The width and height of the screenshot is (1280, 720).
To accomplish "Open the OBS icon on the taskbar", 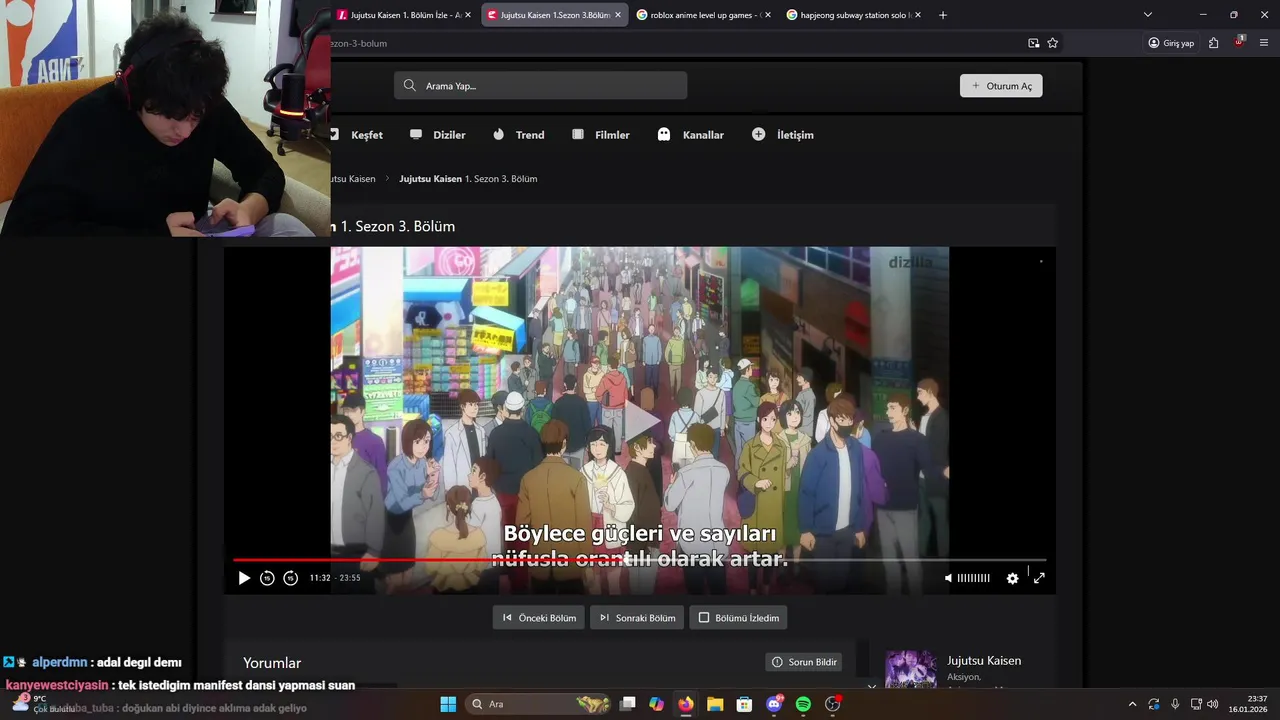I will point(833,704).
